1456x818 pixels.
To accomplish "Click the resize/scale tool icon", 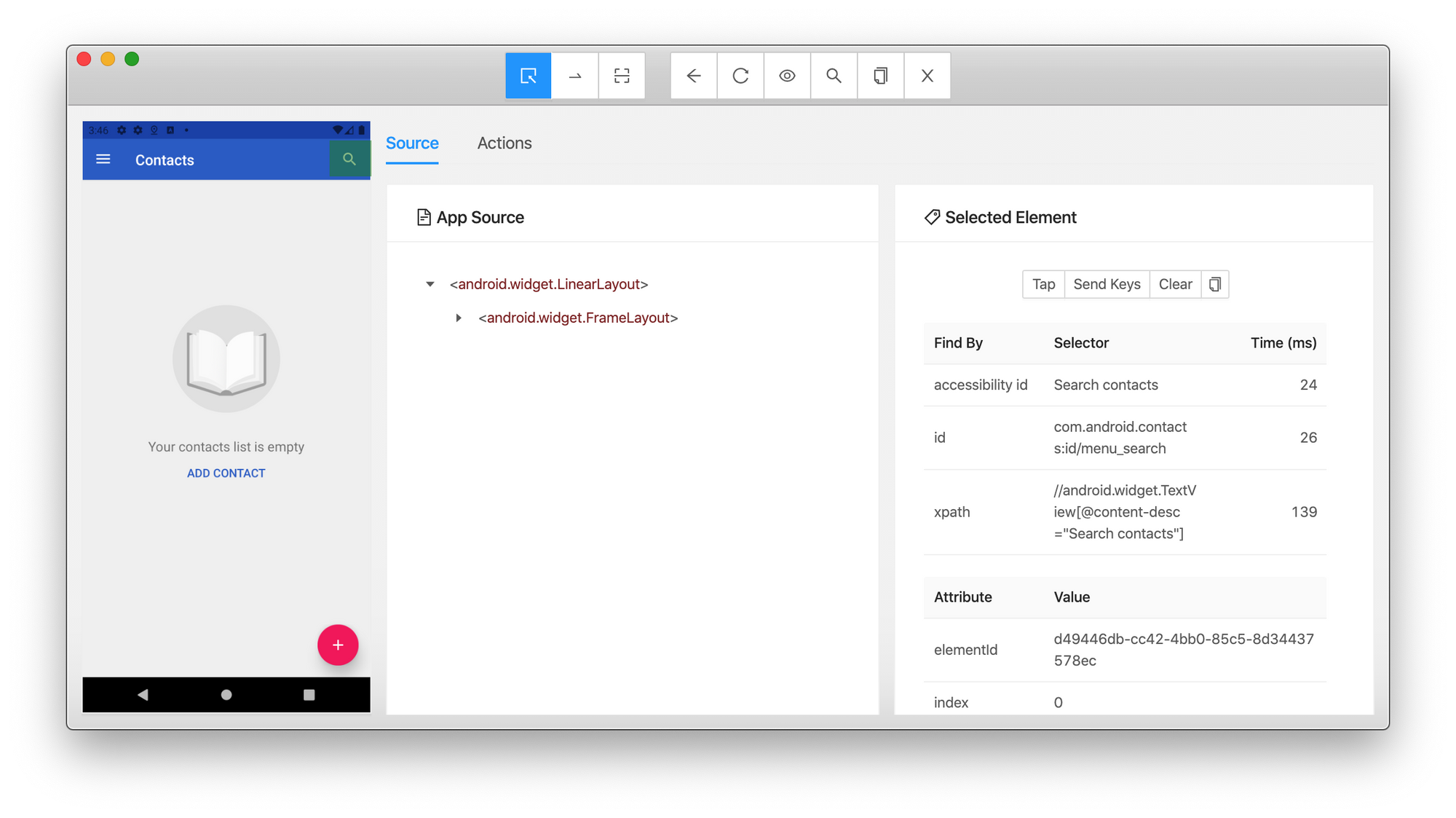I will click(x=622, y=76).
